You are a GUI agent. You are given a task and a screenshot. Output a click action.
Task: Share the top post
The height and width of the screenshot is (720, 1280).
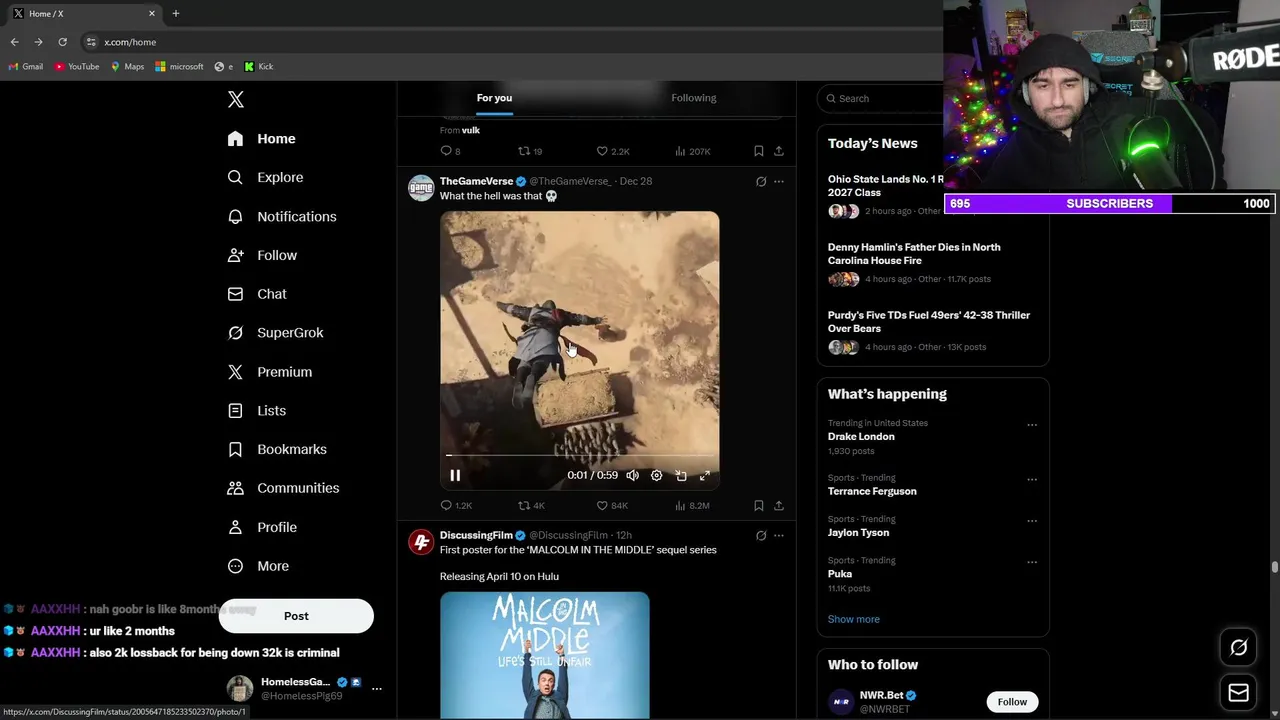[779, 151]
